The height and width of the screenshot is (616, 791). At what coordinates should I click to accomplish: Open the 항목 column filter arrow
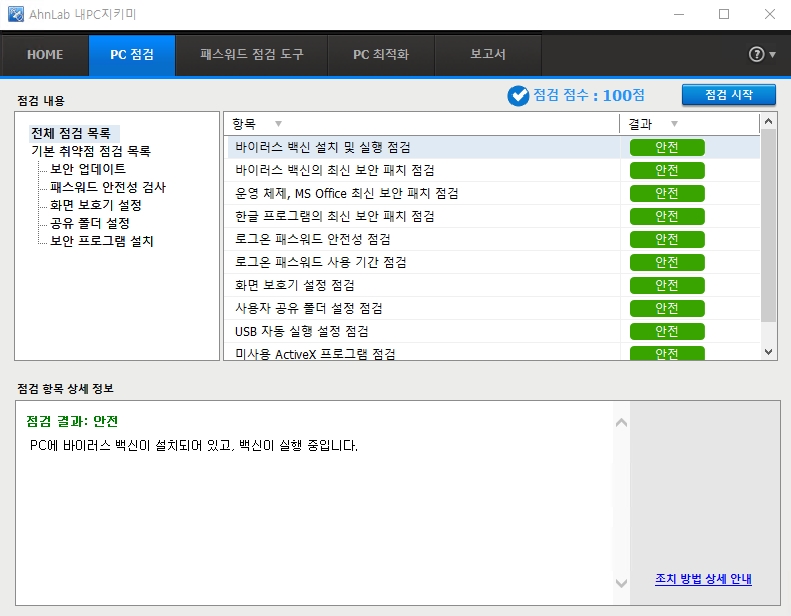(x=278, y=124)
